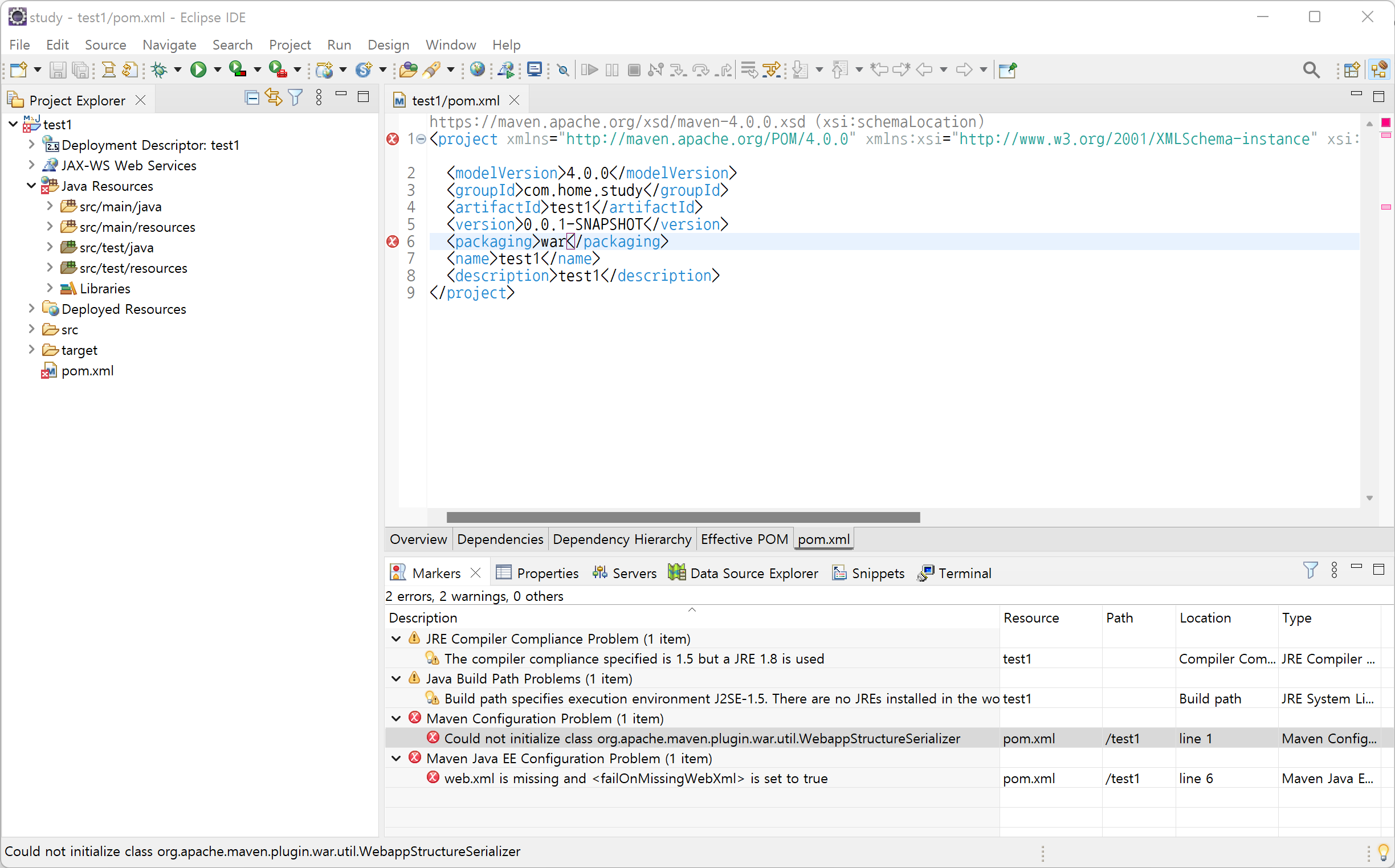The image size is (1395, 868).
Task: Switch to the Dependency Hierarchy tab
Action: [x=621, y=539]
